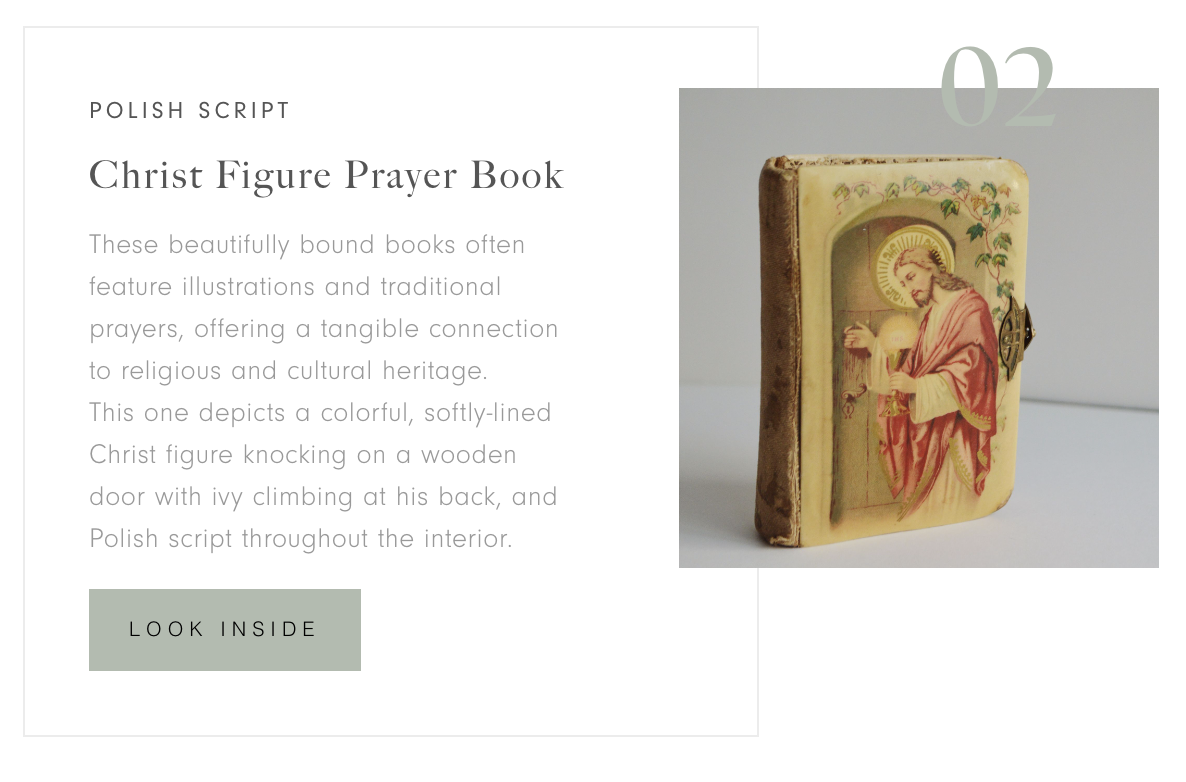Click Christ's face on the cover illustration

point(915,280)
